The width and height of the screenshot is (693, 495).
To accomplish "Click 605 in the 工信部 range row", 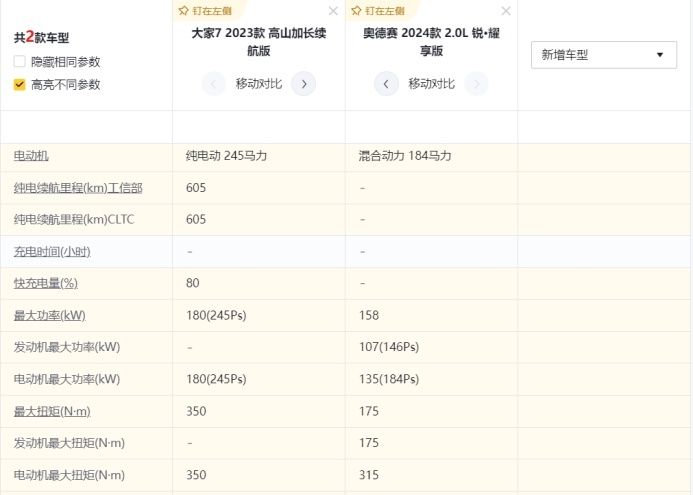I will (196, 188).
